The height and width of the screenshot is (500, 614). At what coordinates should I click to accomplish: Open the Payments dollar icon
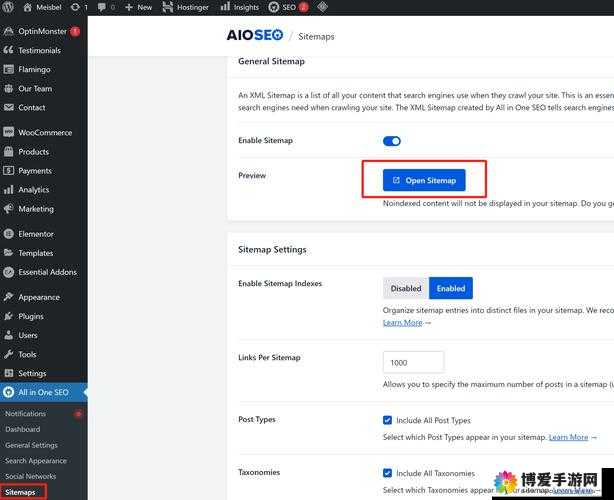[x=8, y=170]
